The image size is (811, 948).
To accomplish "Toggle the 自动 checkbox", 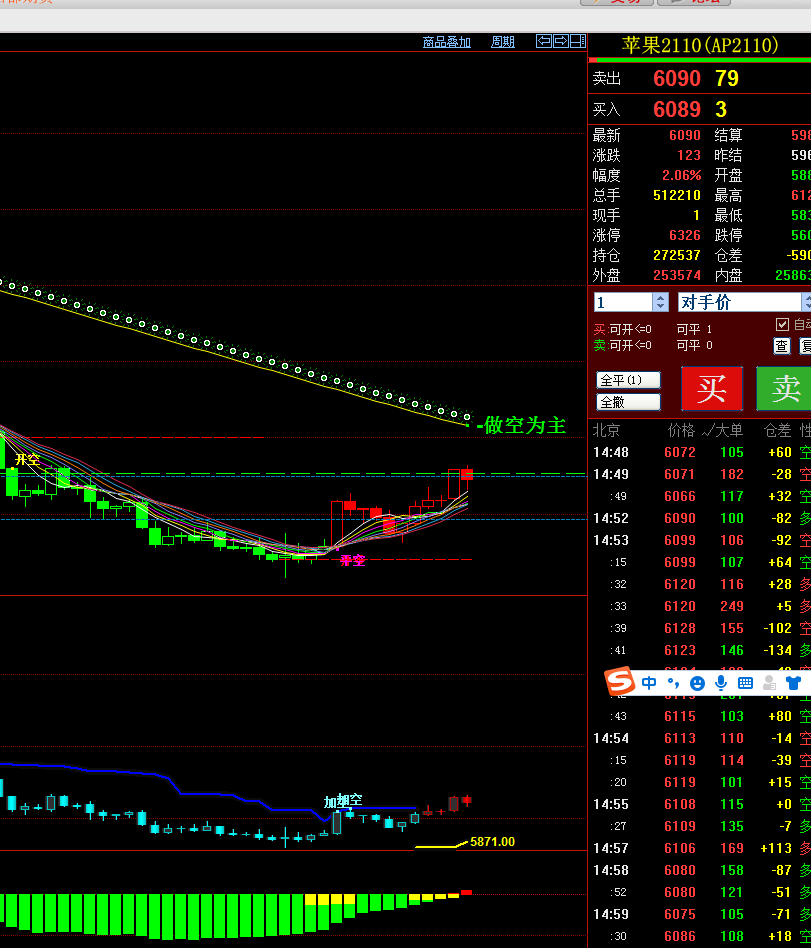I will tap(782, 325).
